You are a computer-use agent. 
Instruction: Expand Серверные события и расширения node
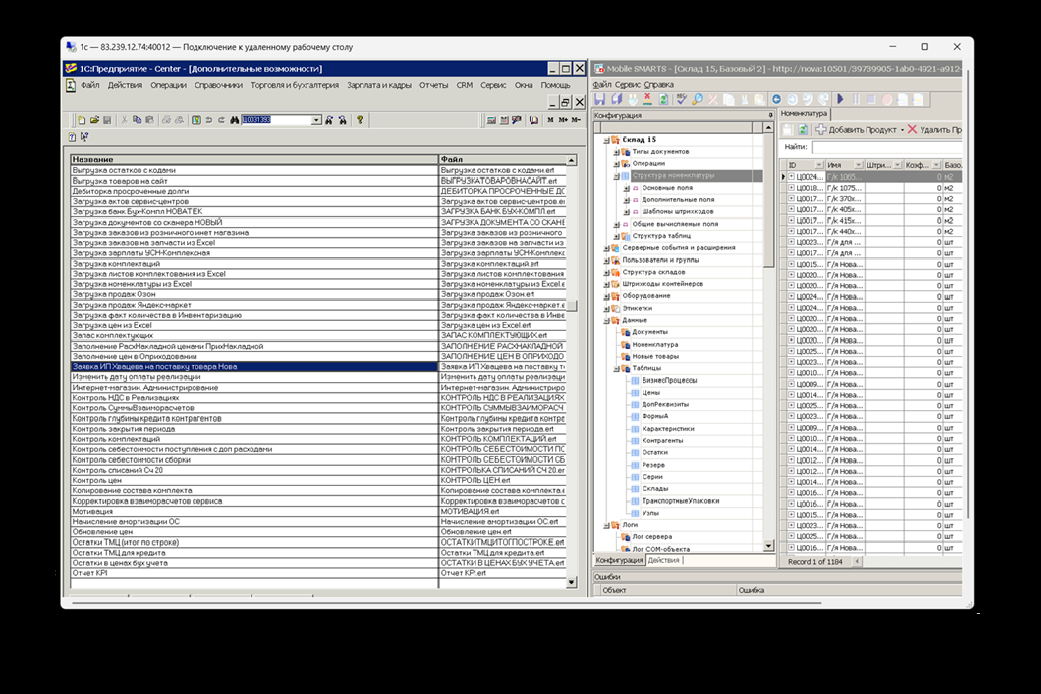(x=606, y=248)
